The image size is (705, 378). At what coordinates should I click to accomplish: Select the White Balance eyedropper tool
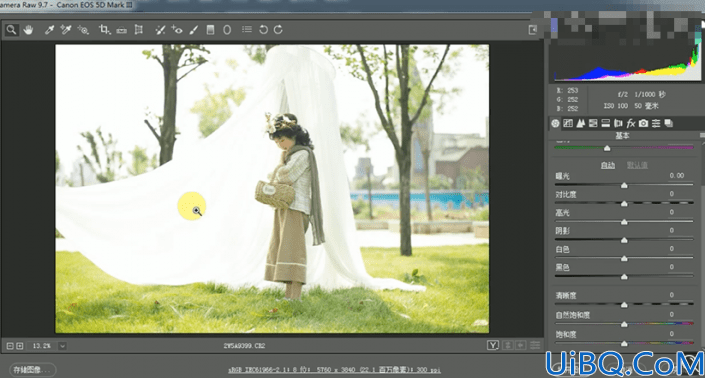coord(49,30)
